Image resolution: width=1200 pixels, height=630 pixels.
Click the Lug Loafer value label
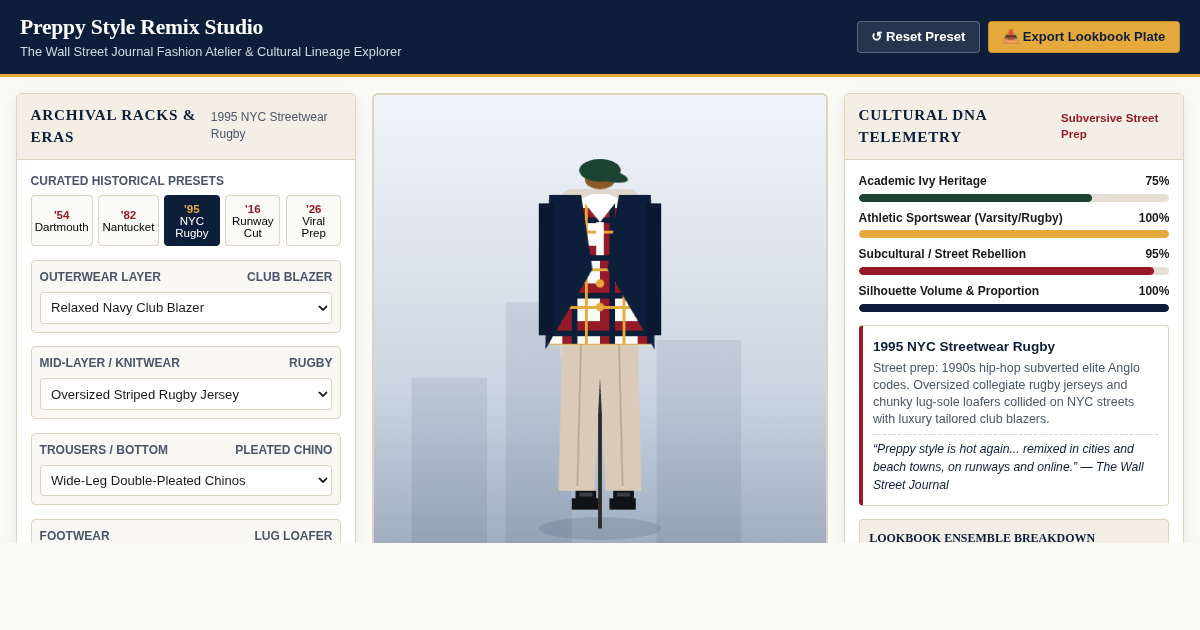tap(293, 536)
